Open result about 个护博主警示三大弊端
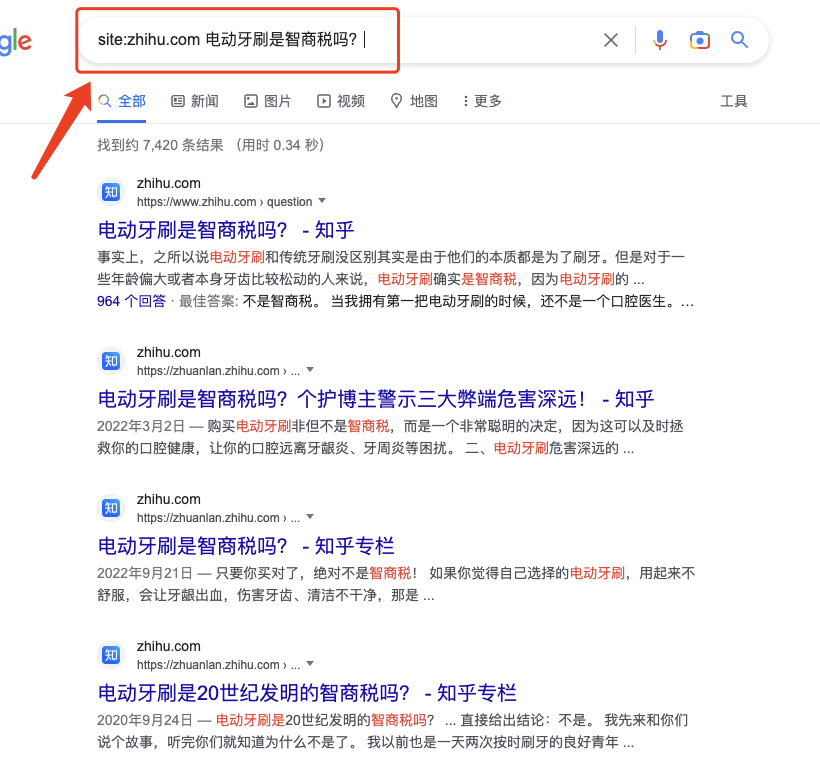This screenshot has width=820, height=784. [x=375, y=399]
